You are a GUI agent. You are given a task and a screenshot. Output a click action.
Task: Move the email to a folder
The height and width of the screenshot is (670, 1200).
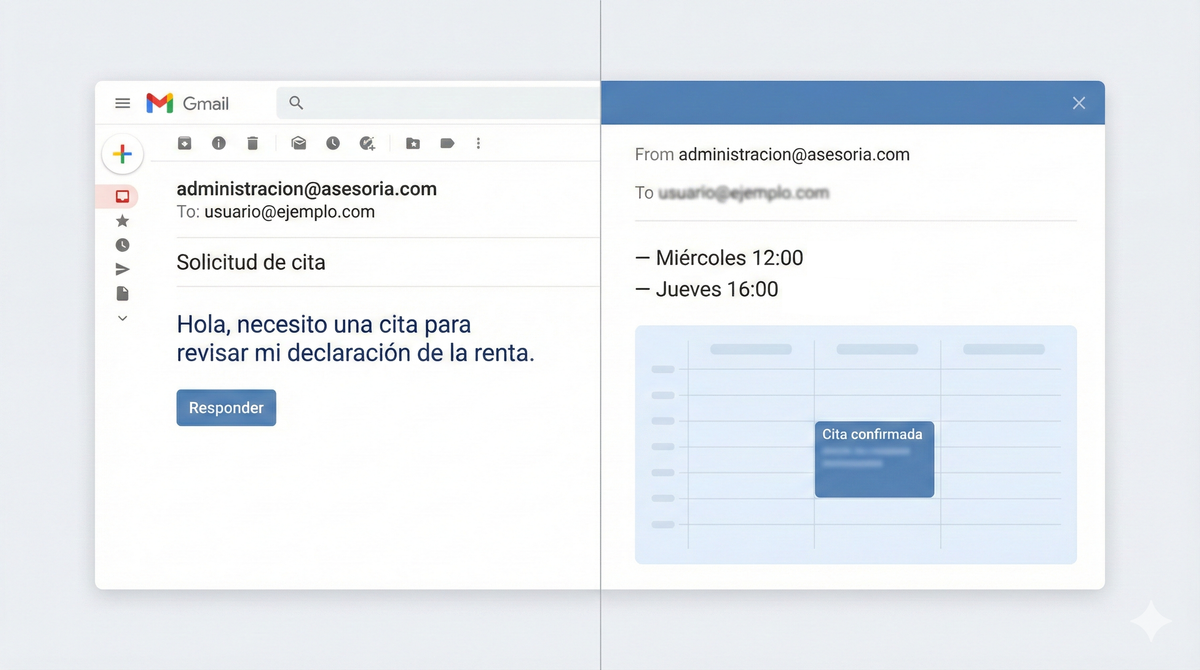click(412, 143)
